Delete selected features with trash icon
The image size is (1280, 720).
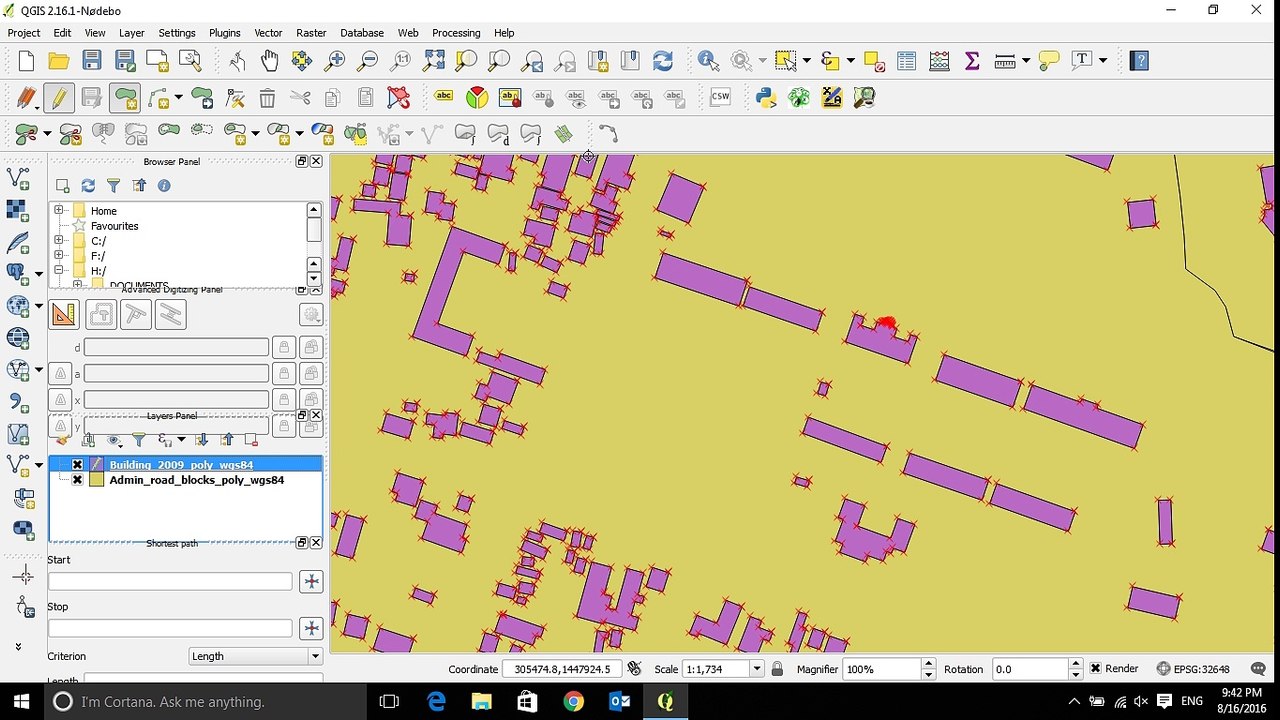tap(267, 98)
